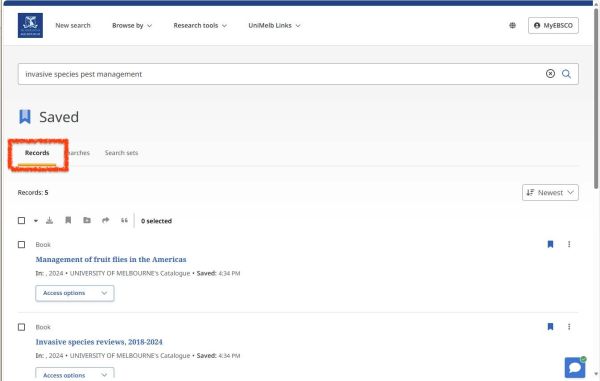Screen dimensions: 600x381
Task: Expand Research tools menu
Action: tap(200, 26)
